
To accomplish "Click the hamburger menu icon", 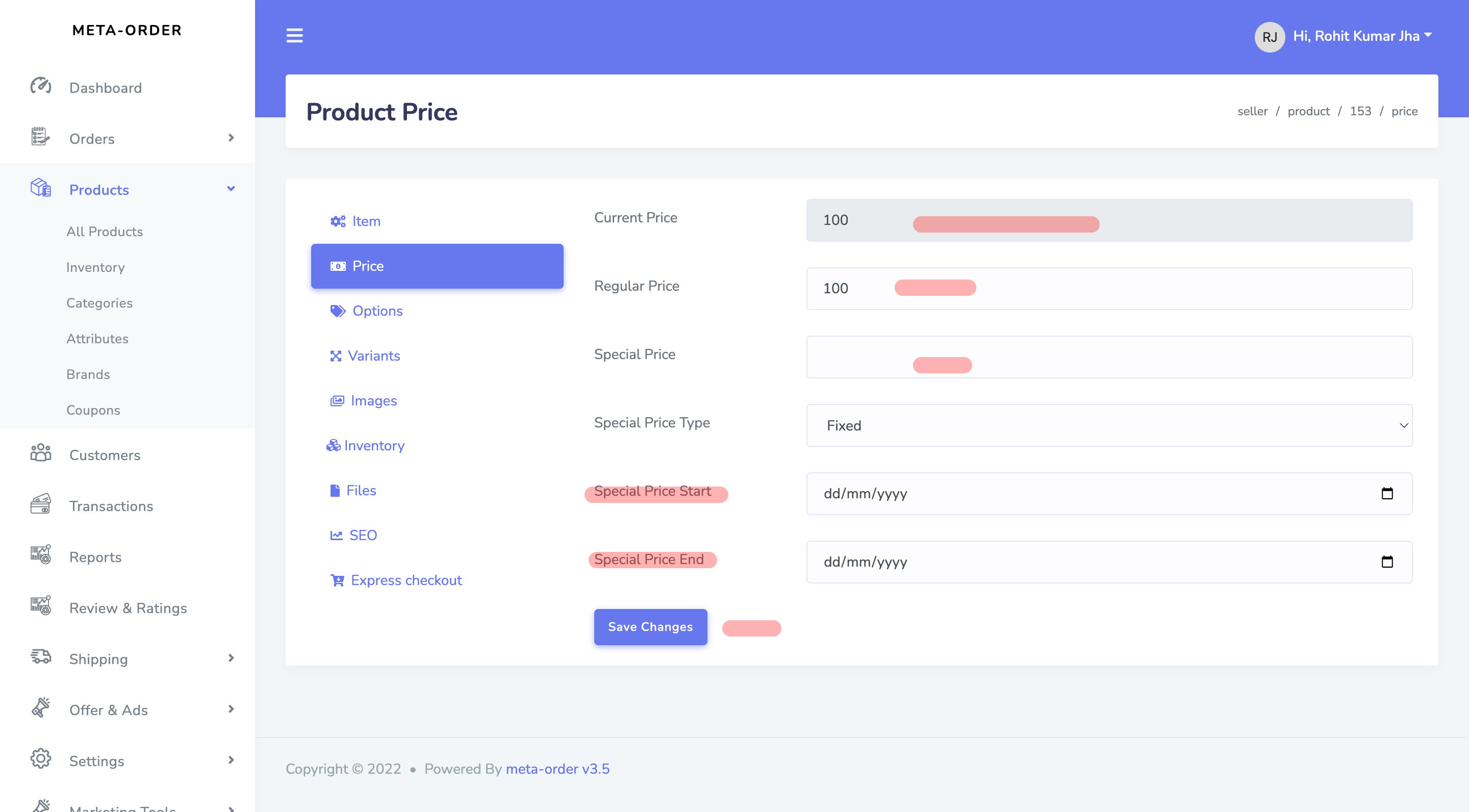I will click(x=294, y=35).
